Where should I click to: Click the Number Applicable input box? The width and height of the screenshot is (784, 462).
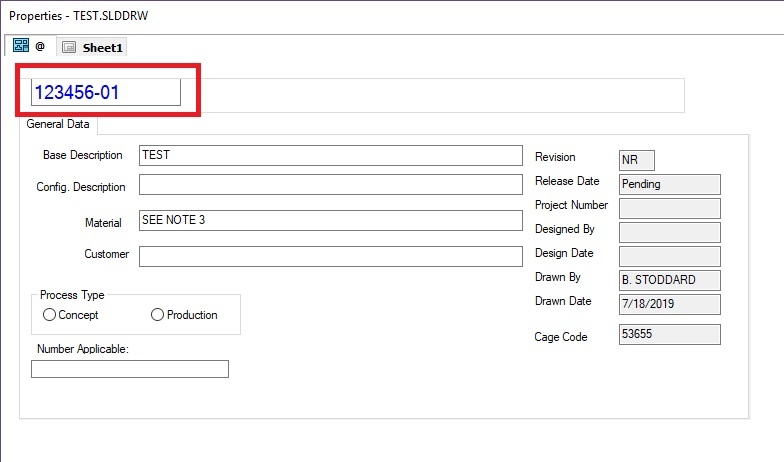[x=130, y=369]
